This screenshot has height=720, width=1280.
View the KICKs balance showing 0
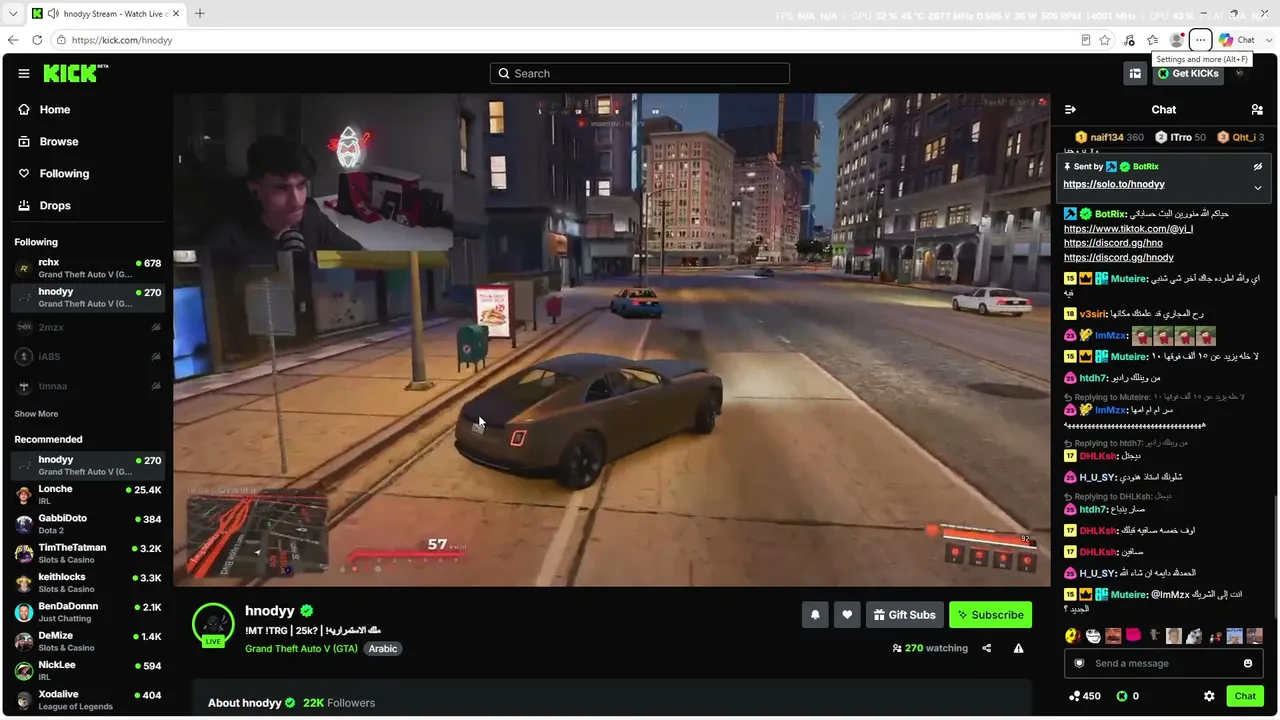1128,696
